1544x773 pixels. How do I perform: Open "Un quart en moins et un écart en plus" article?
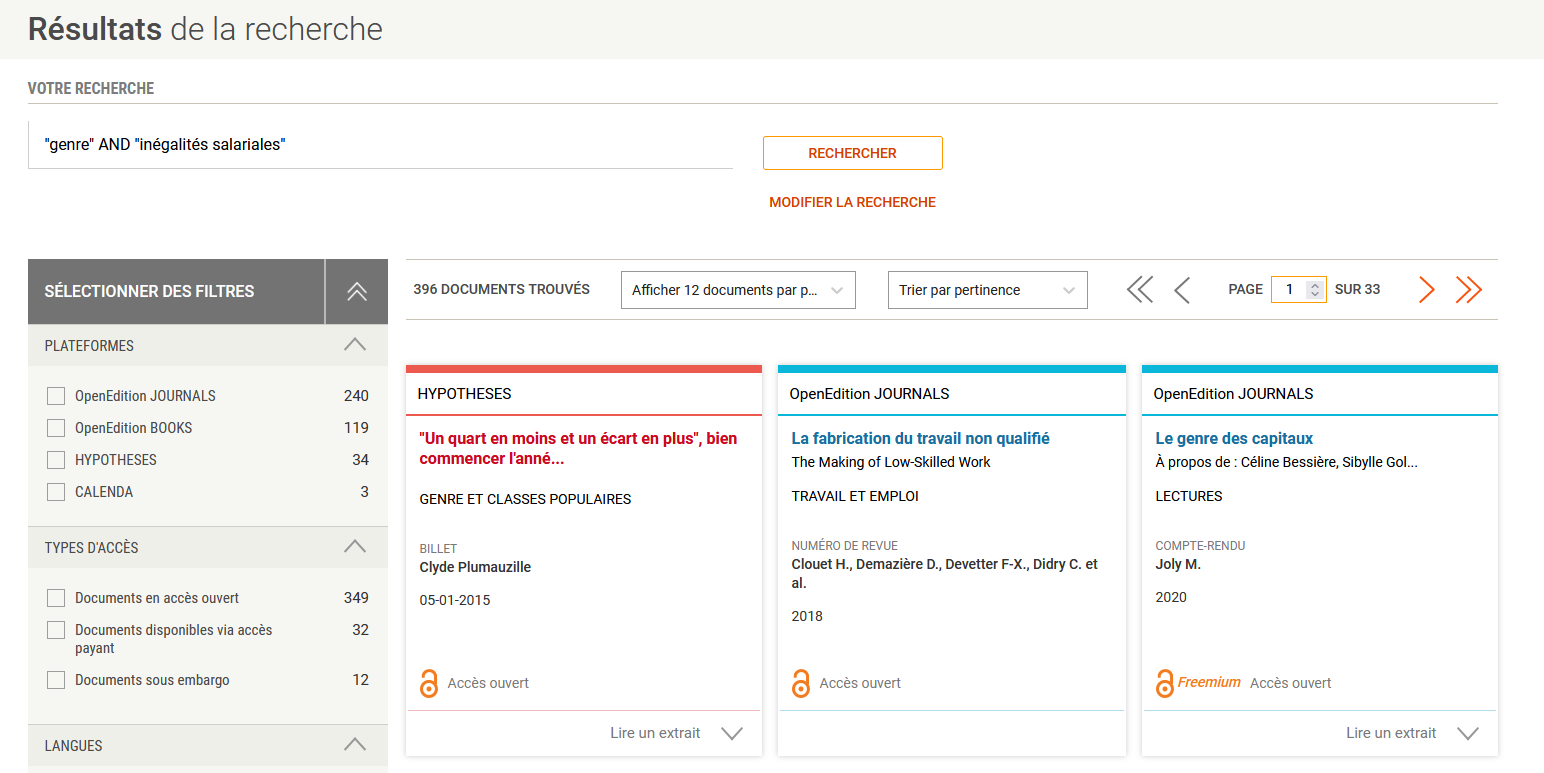click(578, 449)
